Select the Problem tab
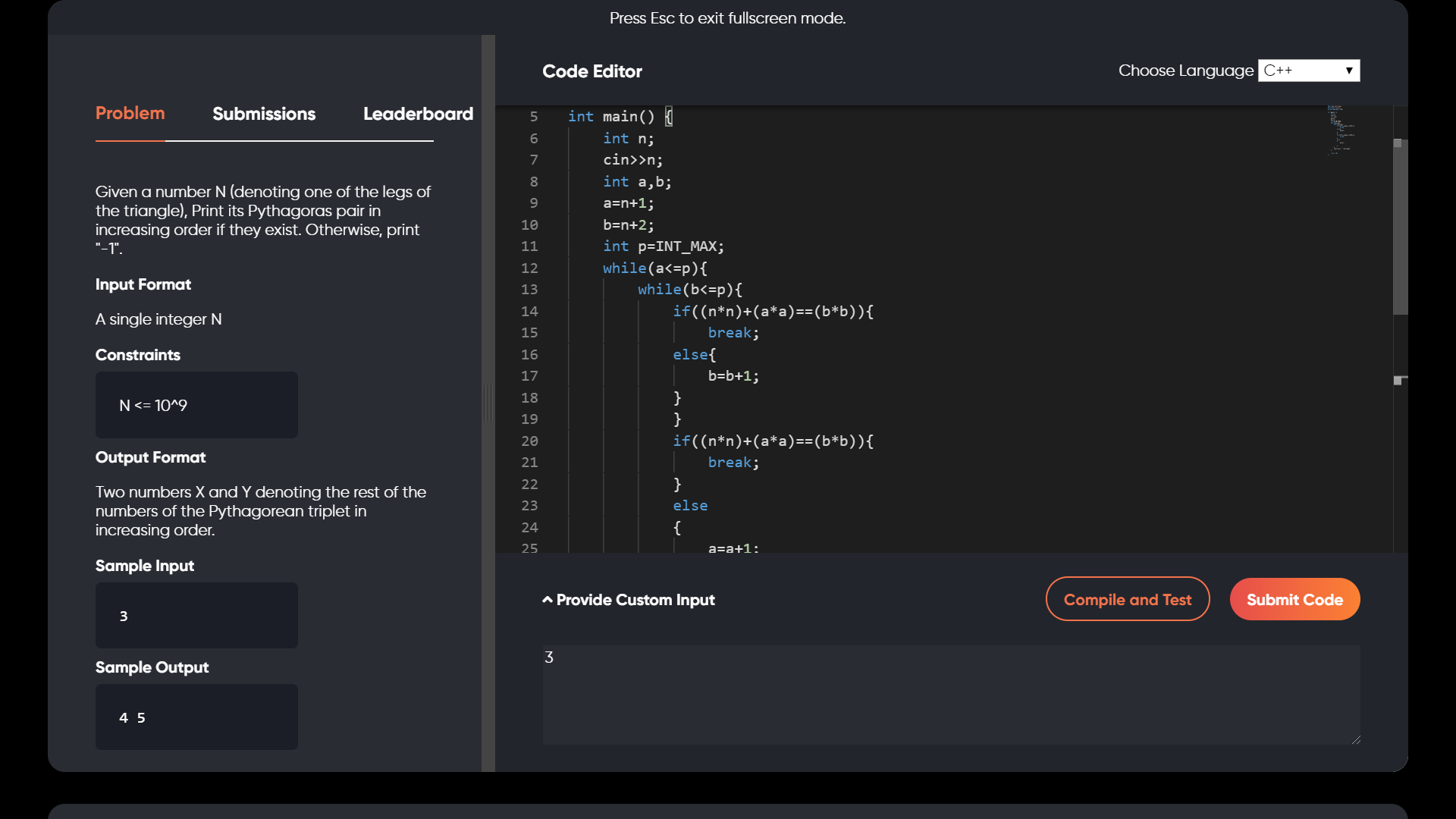Image resolution: width=1456 pixels, height=819 pixels. [130, 114]
